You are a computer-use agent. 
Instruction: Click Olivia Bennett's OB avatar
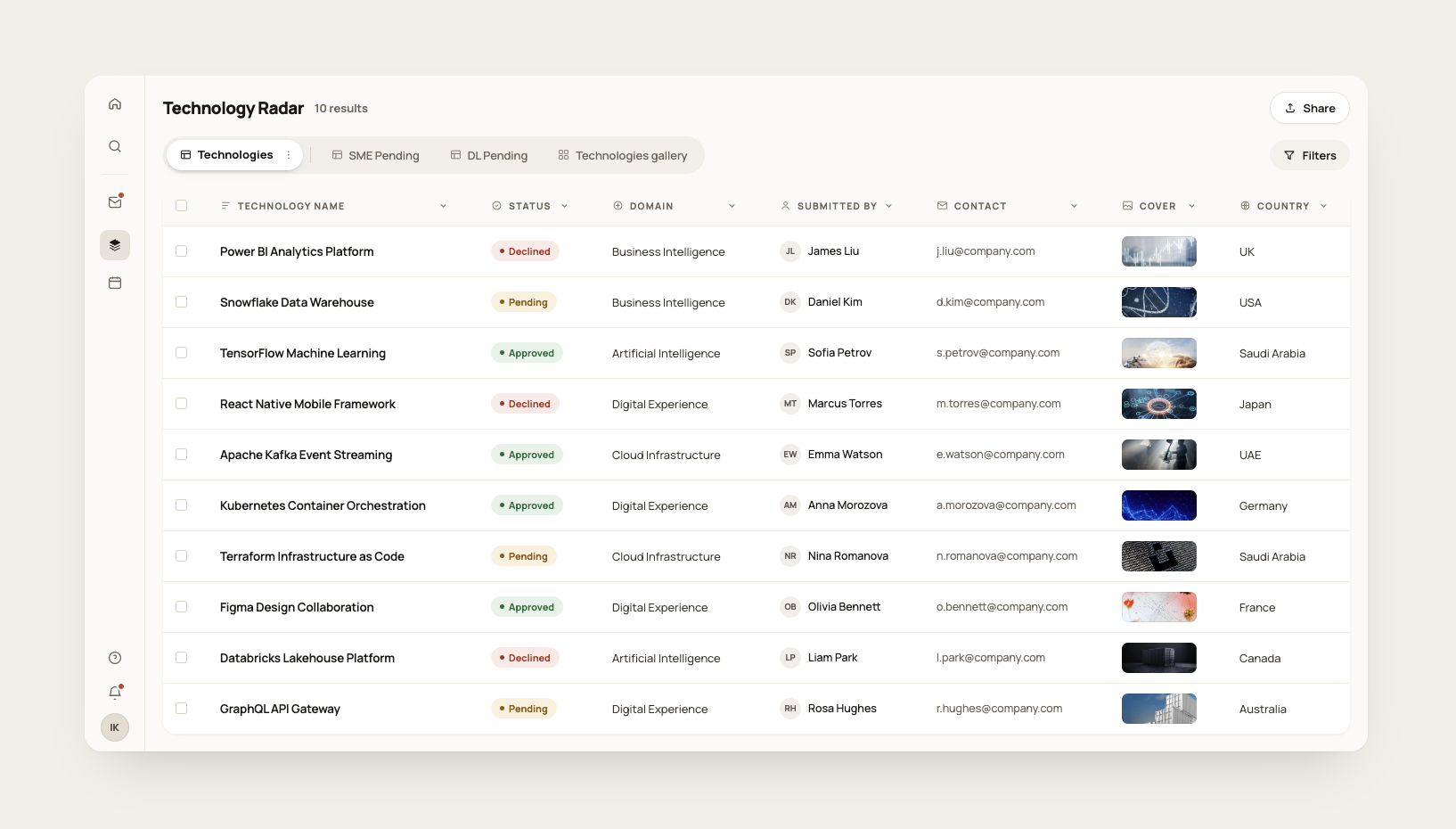(790, 607)
